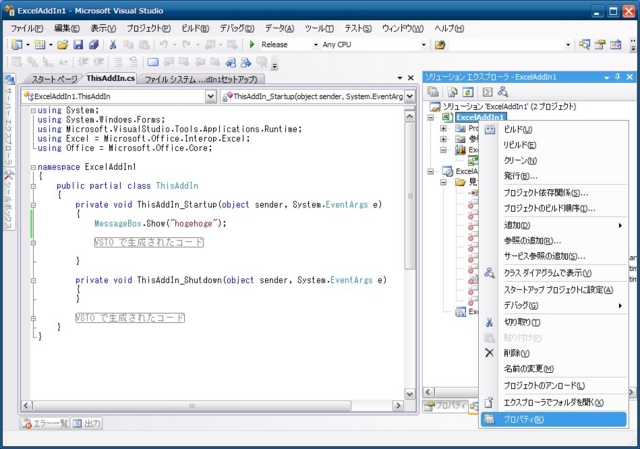Choose 参照の追加 from the context menu
This screenshot has height=449, width=640.
[x=553, y=240]
